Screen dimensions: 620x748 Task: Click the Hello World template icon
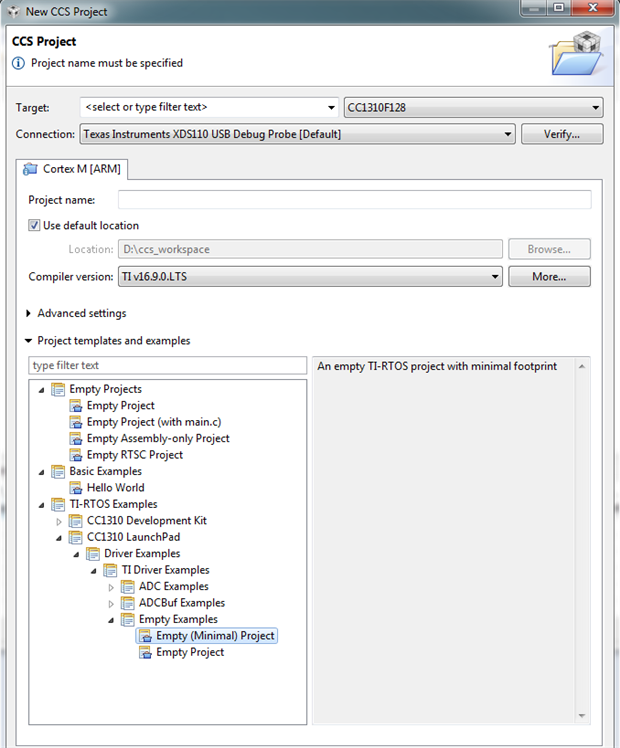(x=75, y=488)
